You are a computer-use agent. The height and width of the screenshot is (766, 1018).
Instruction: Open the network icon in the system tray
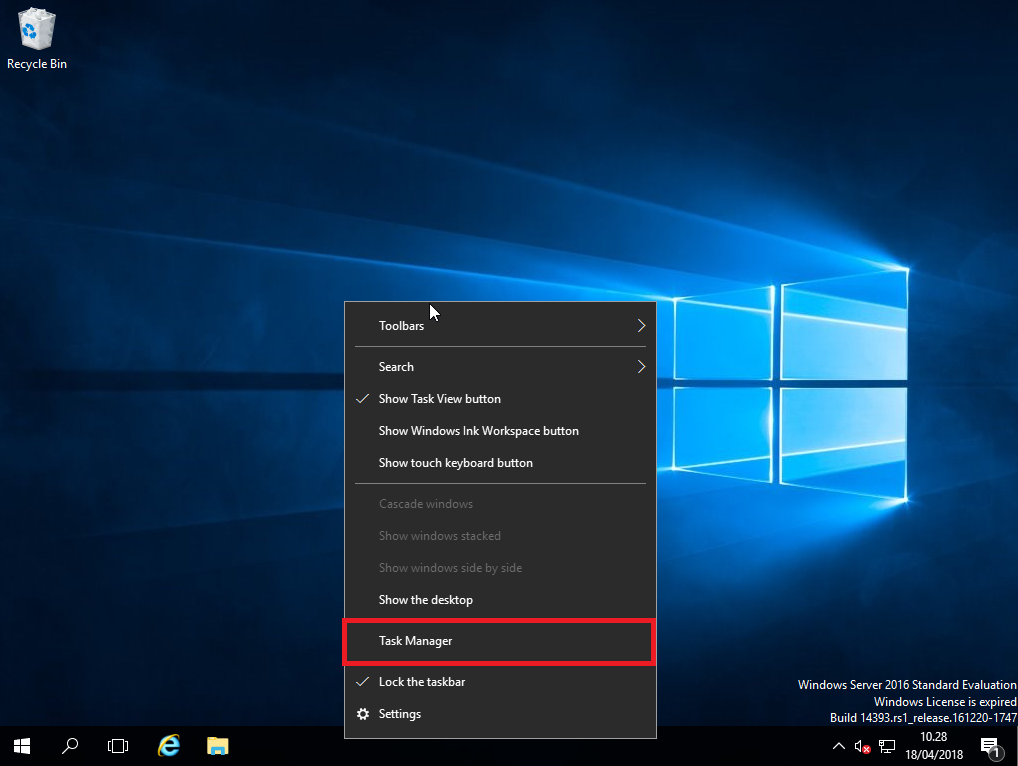pos(887,746)
